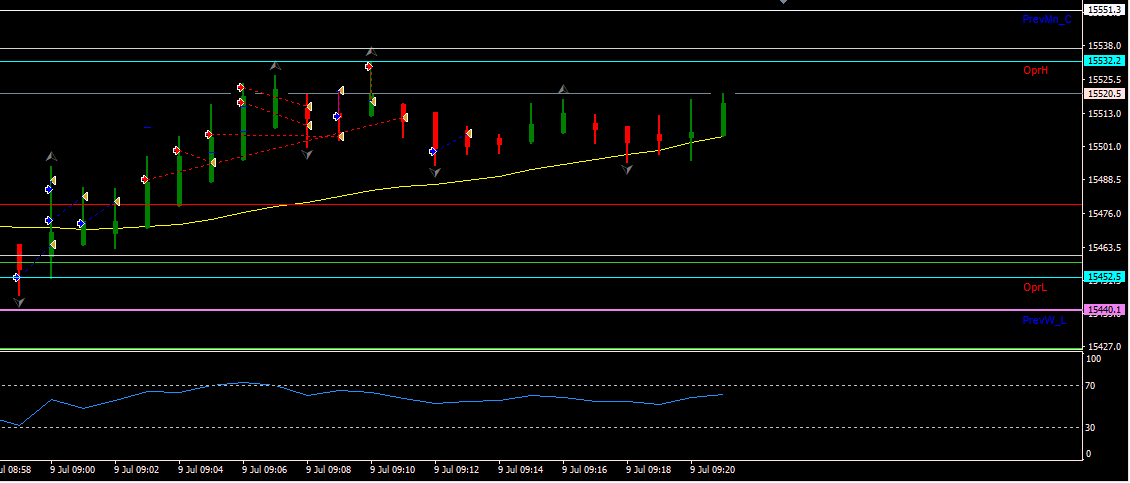Click the 15476.0 price scale value
1130x483 pixels.
[x=1105, y=214]
